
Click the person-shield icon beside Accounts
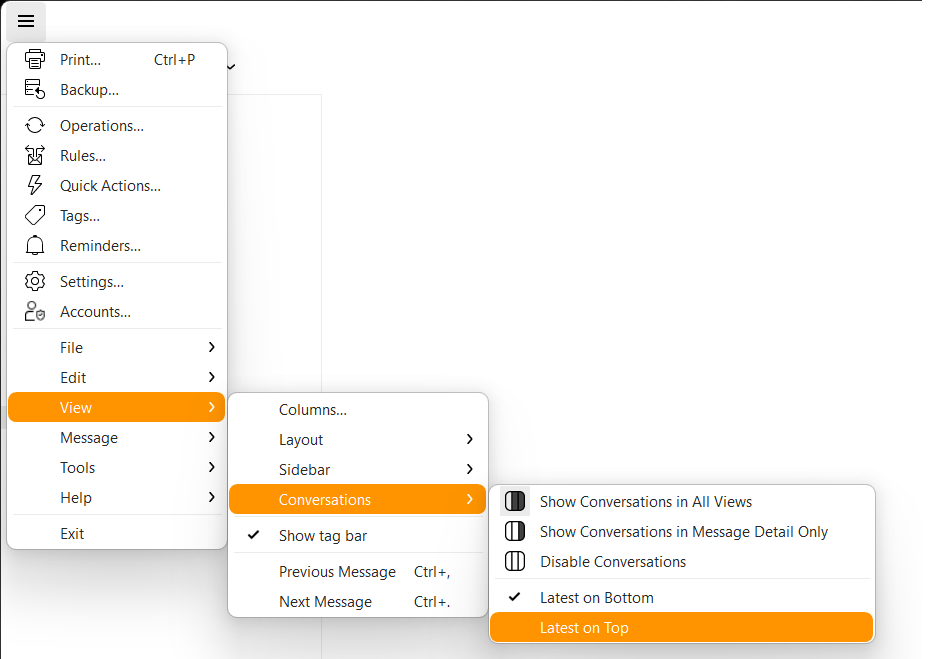pos(35,312)
